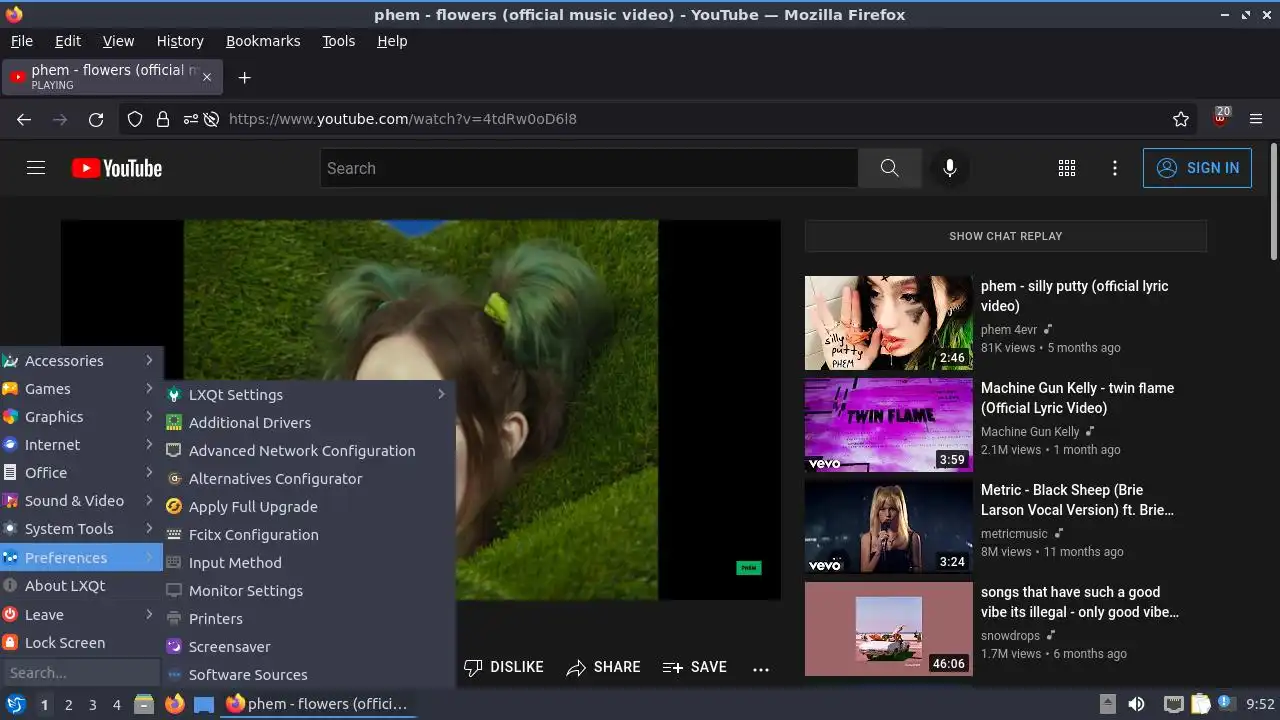Click the DISLIKE button
This screenshot has height=720, width=1280.
click(504, 667)
